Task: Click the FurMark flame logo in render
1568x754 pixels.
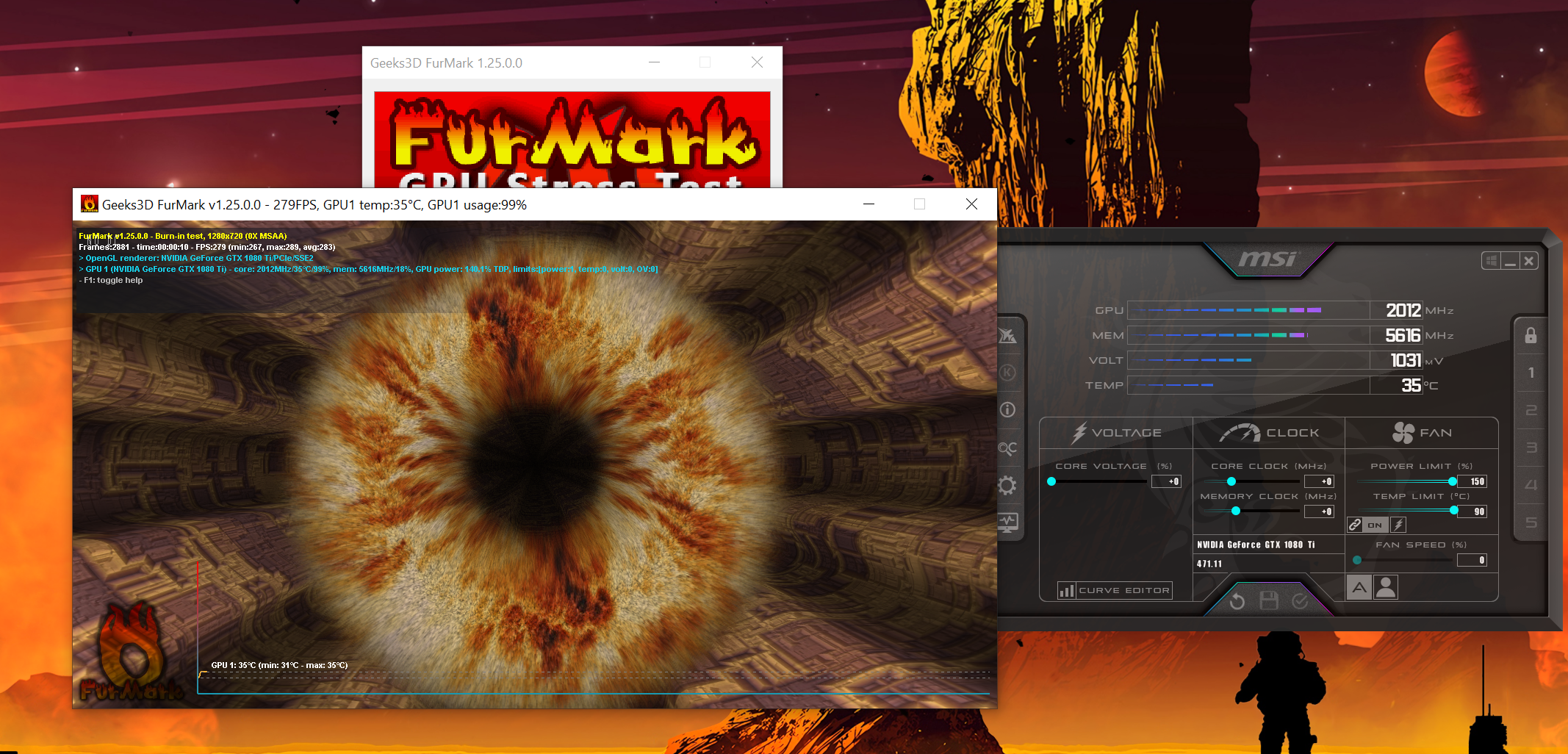Action: (131, 650)
